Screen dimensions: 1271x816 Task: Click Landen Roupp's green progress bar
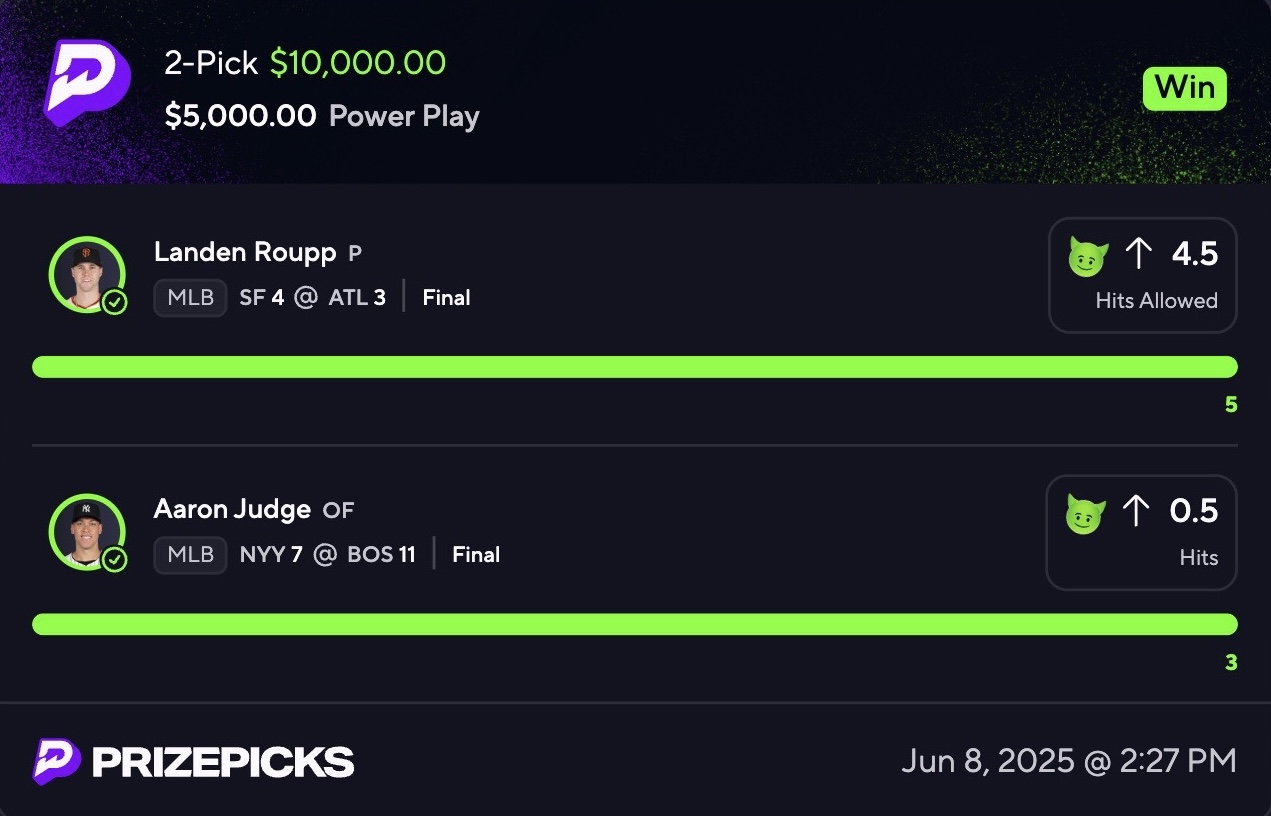pos(635,367)
